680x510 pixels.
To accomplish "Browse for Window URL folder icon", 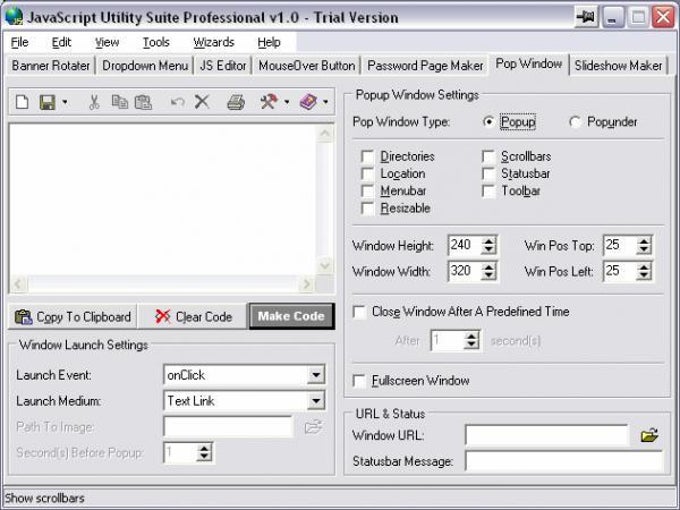I will (649, 435).
